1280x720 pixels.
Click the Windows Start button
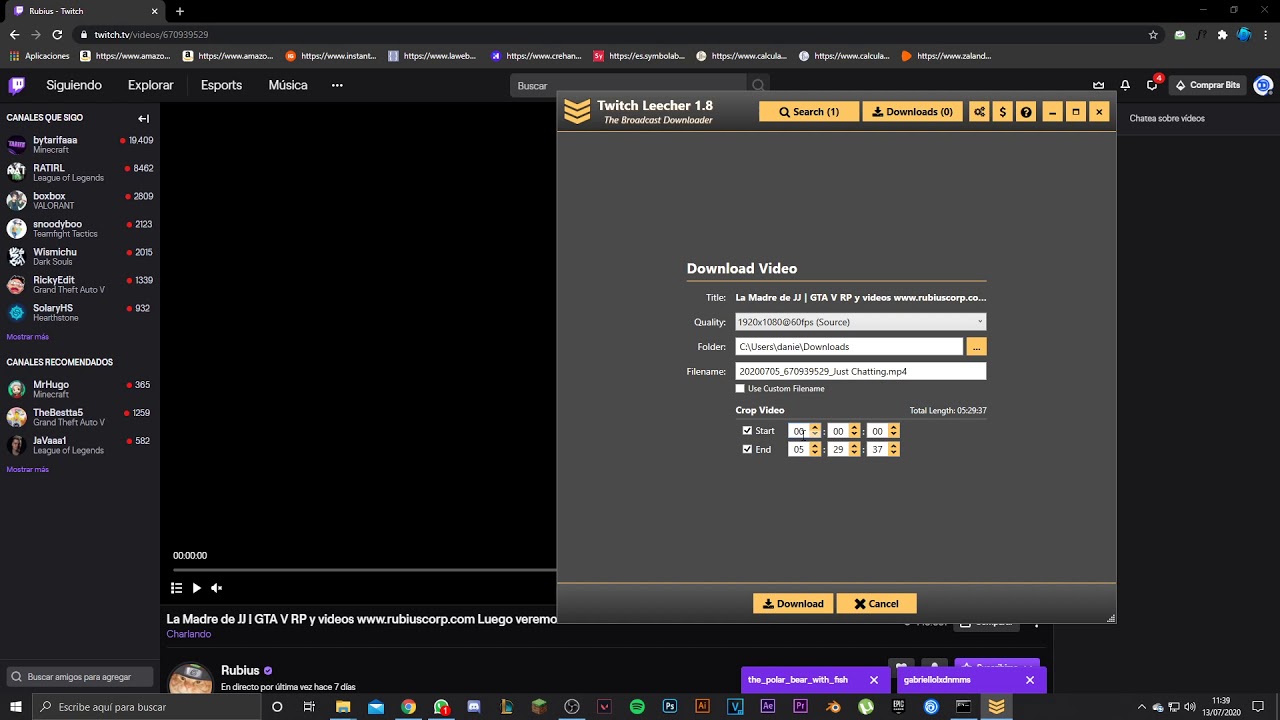[17, 706]
